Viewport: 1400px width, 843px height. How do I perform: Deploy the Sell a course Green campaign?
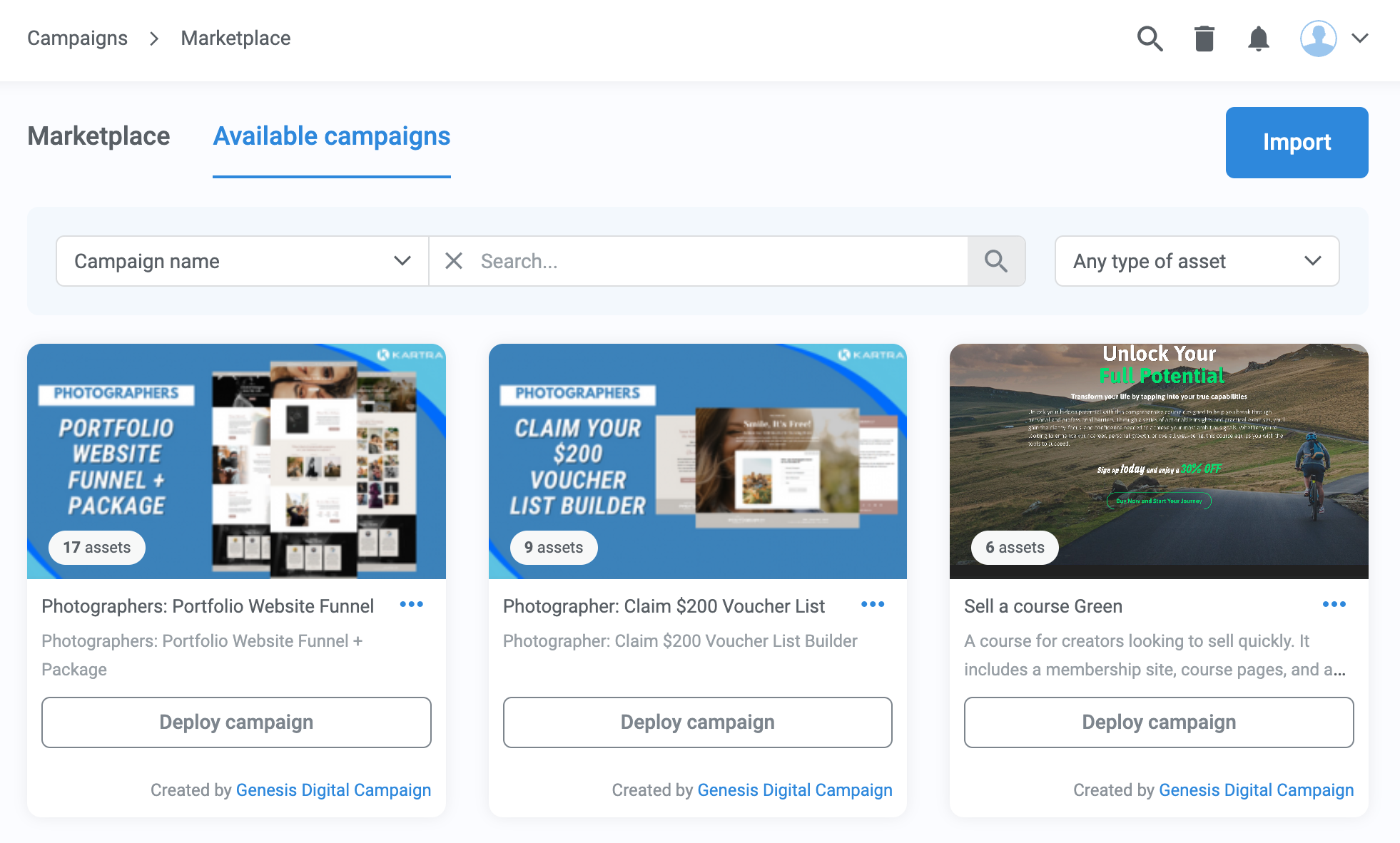click(1159, 722)
